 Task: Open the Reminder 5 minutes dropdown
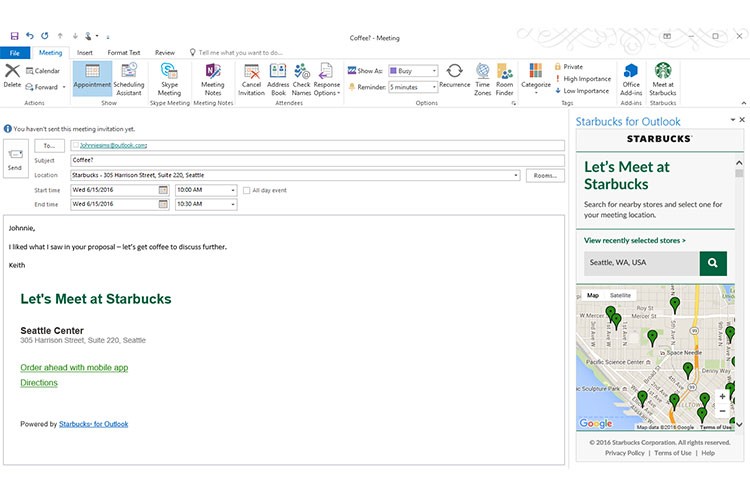point(433,87)
